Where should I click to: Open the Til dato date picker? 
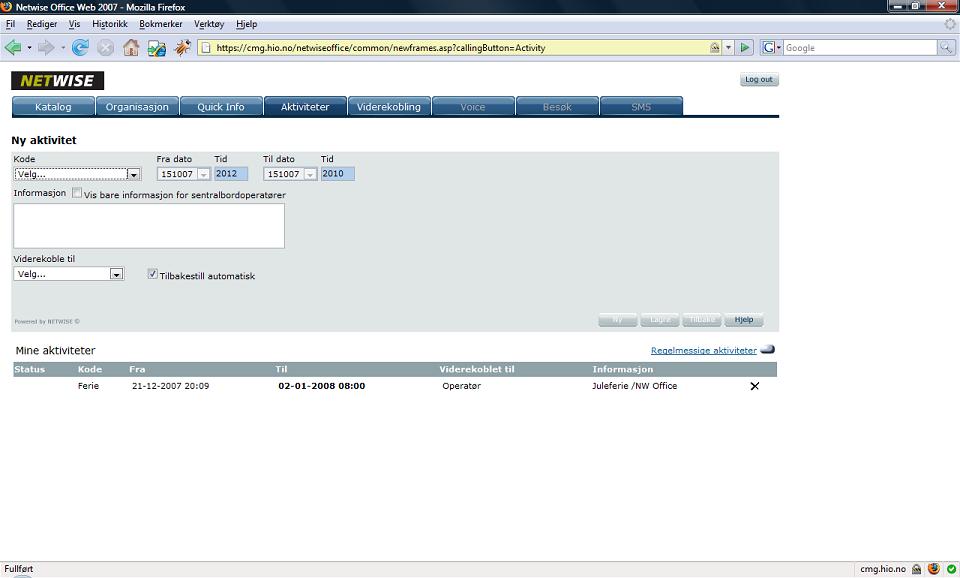click(310, 174)
